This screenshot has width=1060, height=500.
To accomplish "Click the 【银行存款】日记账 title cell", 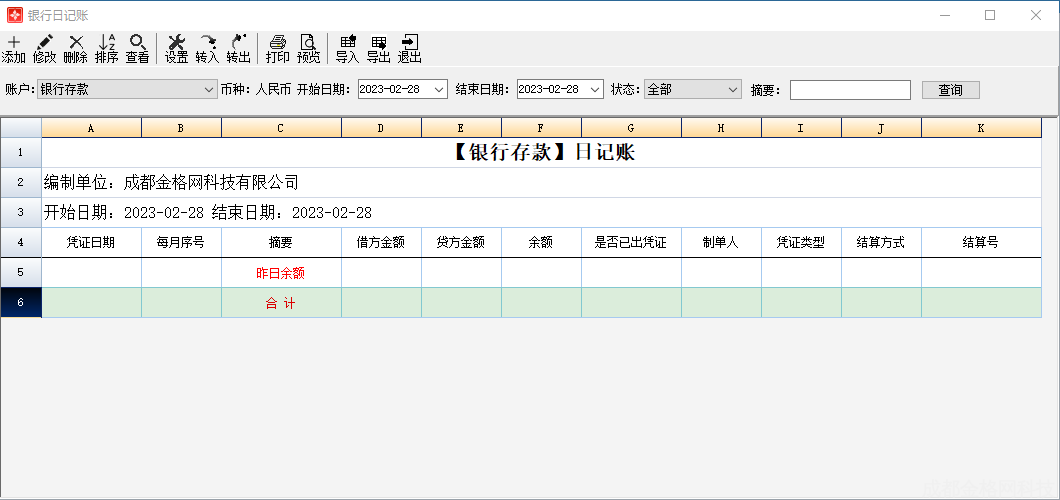I will click(541, 153).
